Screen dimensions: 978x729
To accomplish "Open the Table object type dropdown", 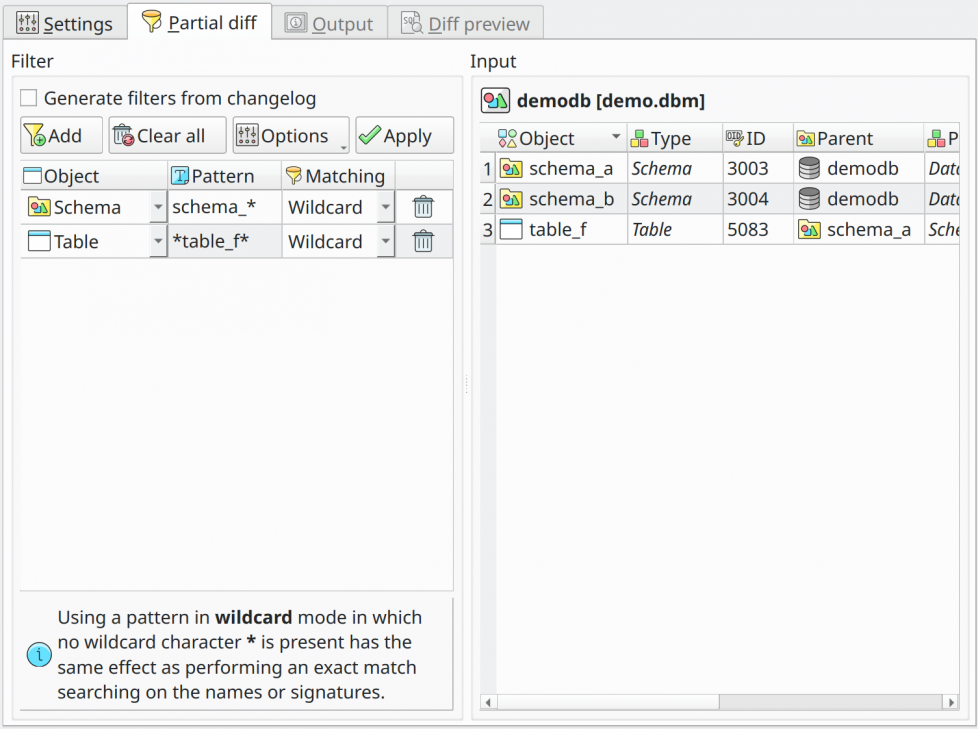I will (158, 241).
